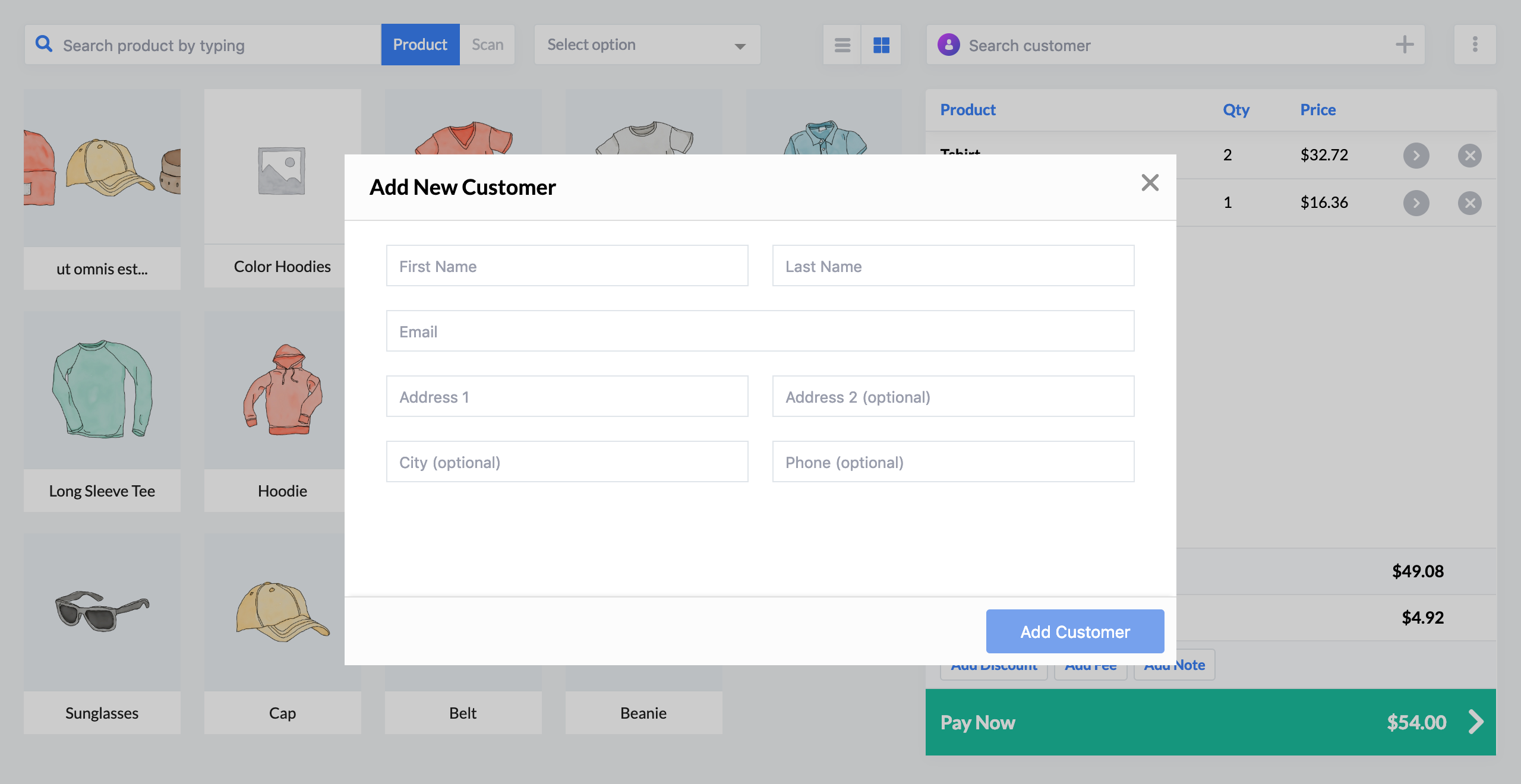Click into the Email field
This screenshot has height=784, width=1521.
pos(760,331)
